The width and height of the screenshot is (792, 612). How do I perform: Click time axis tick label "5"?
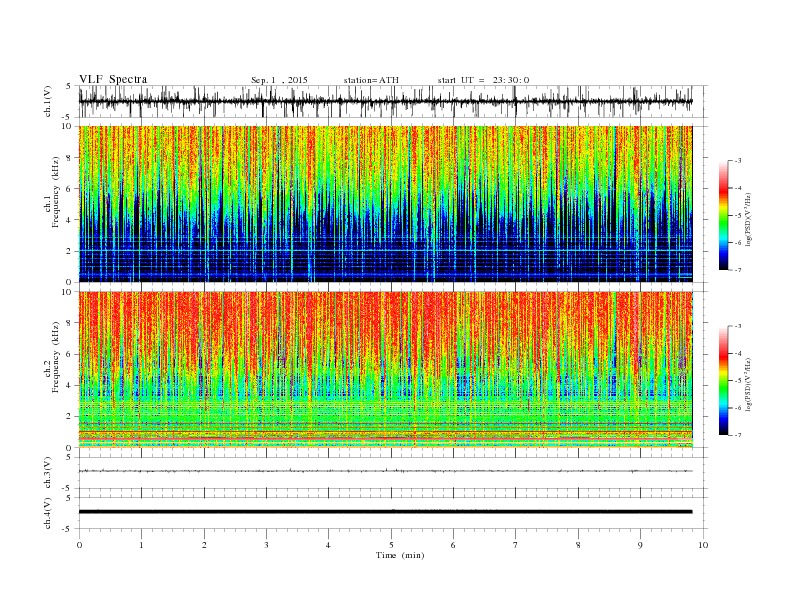click(x=391, y=545)
